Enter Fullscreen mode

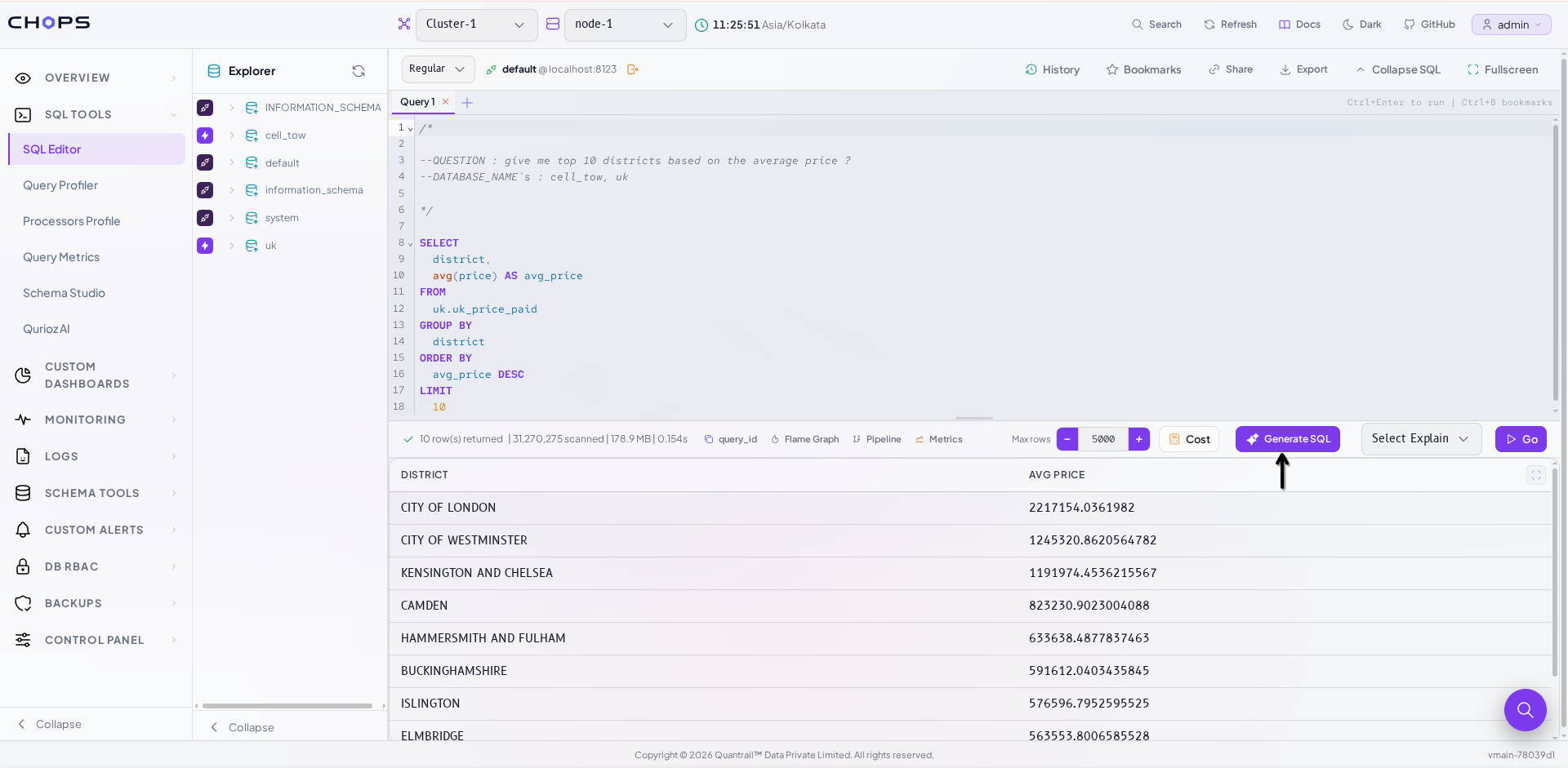[1503, 69]
